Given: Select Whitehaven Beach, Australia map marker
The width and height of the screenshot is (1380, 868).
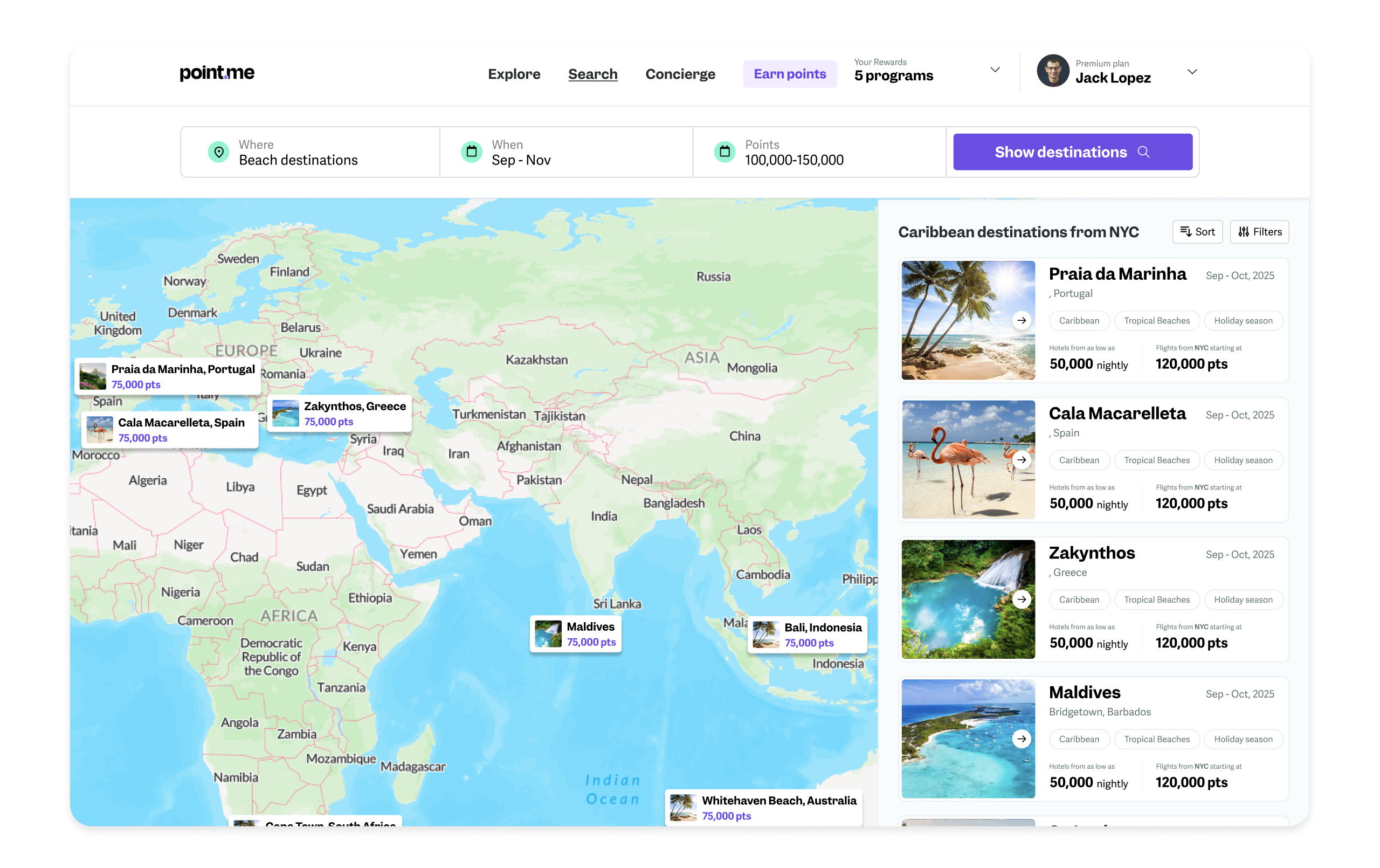Looking at the screenshot, I should [x=763, y=808].
